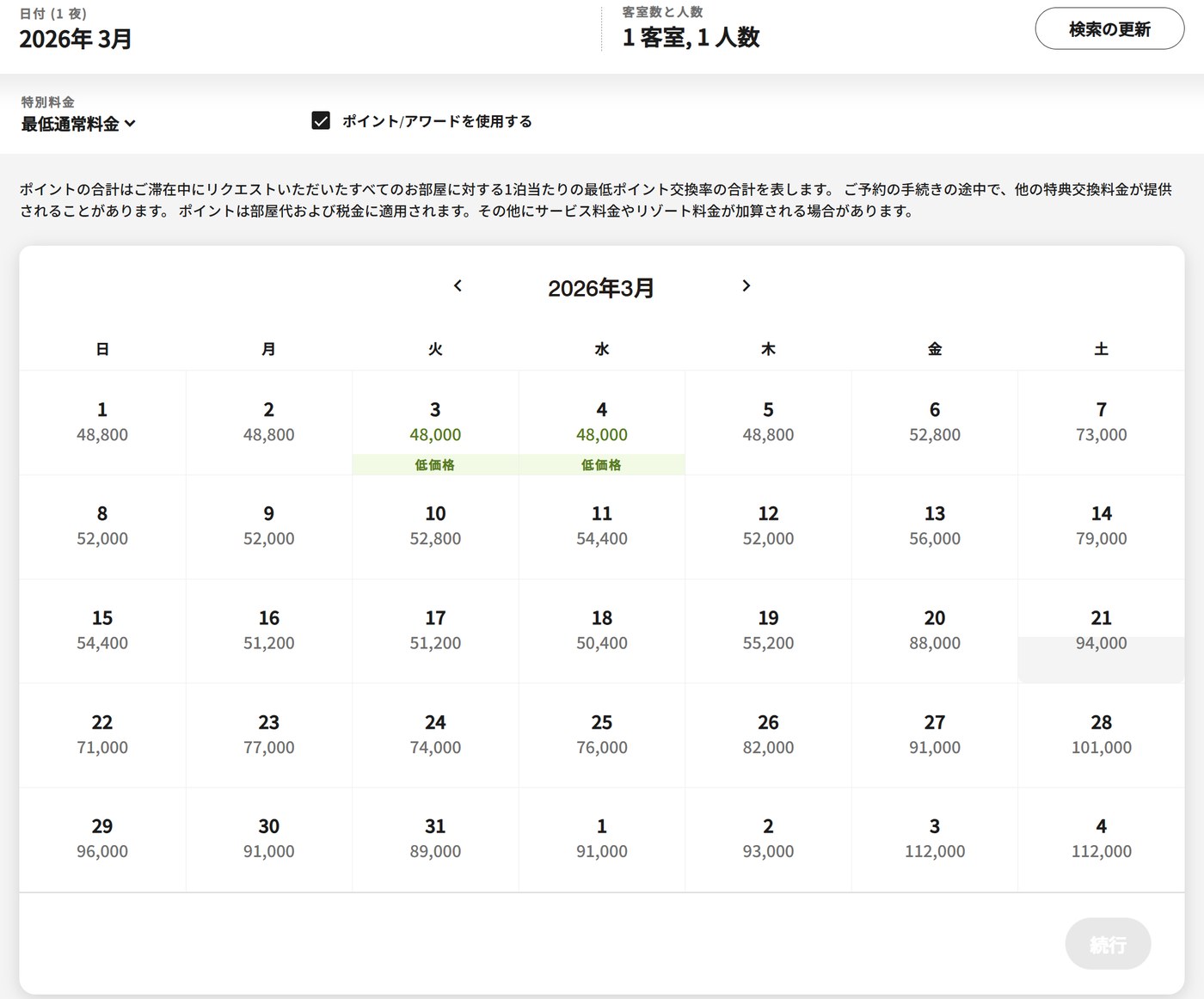
Task: Click the 検索の更新 button
Action: [1109, 29]
